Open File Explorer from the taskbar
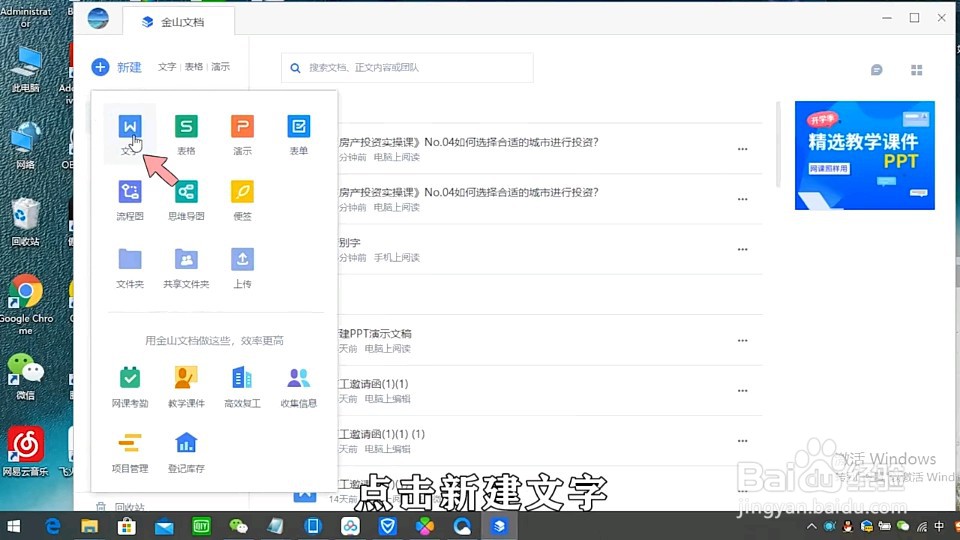Viewport: 960px width, 540px height. (x=89, y=526)
